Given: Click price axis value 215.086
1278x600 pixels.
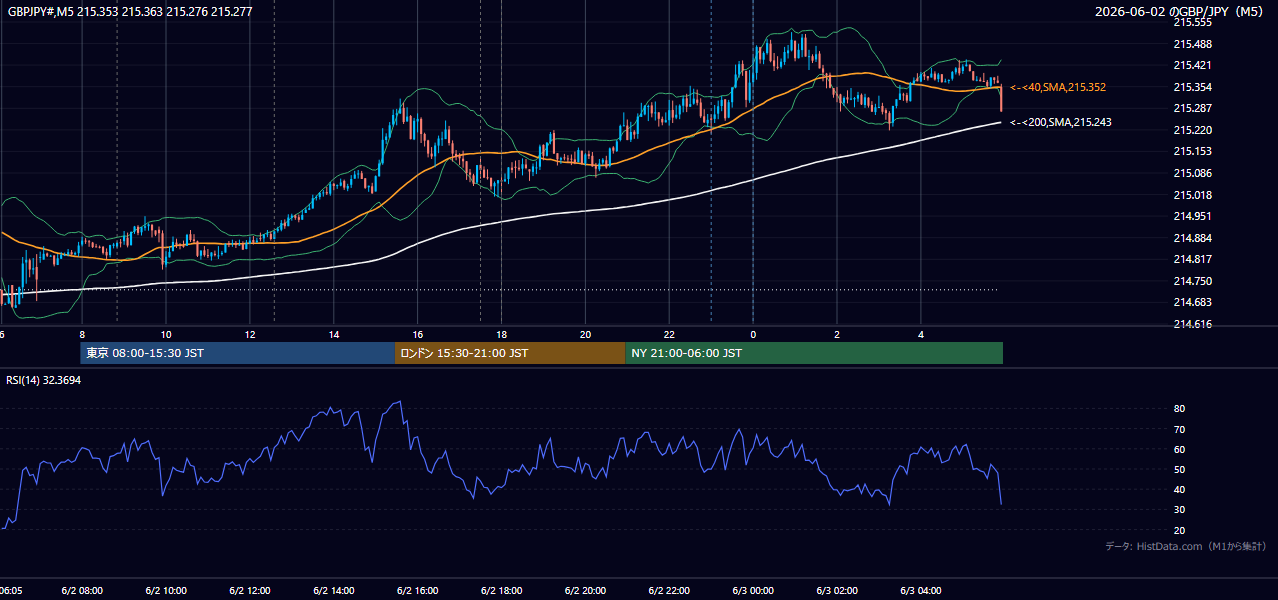Looking at the screenshot, I should click(1192, 173).
